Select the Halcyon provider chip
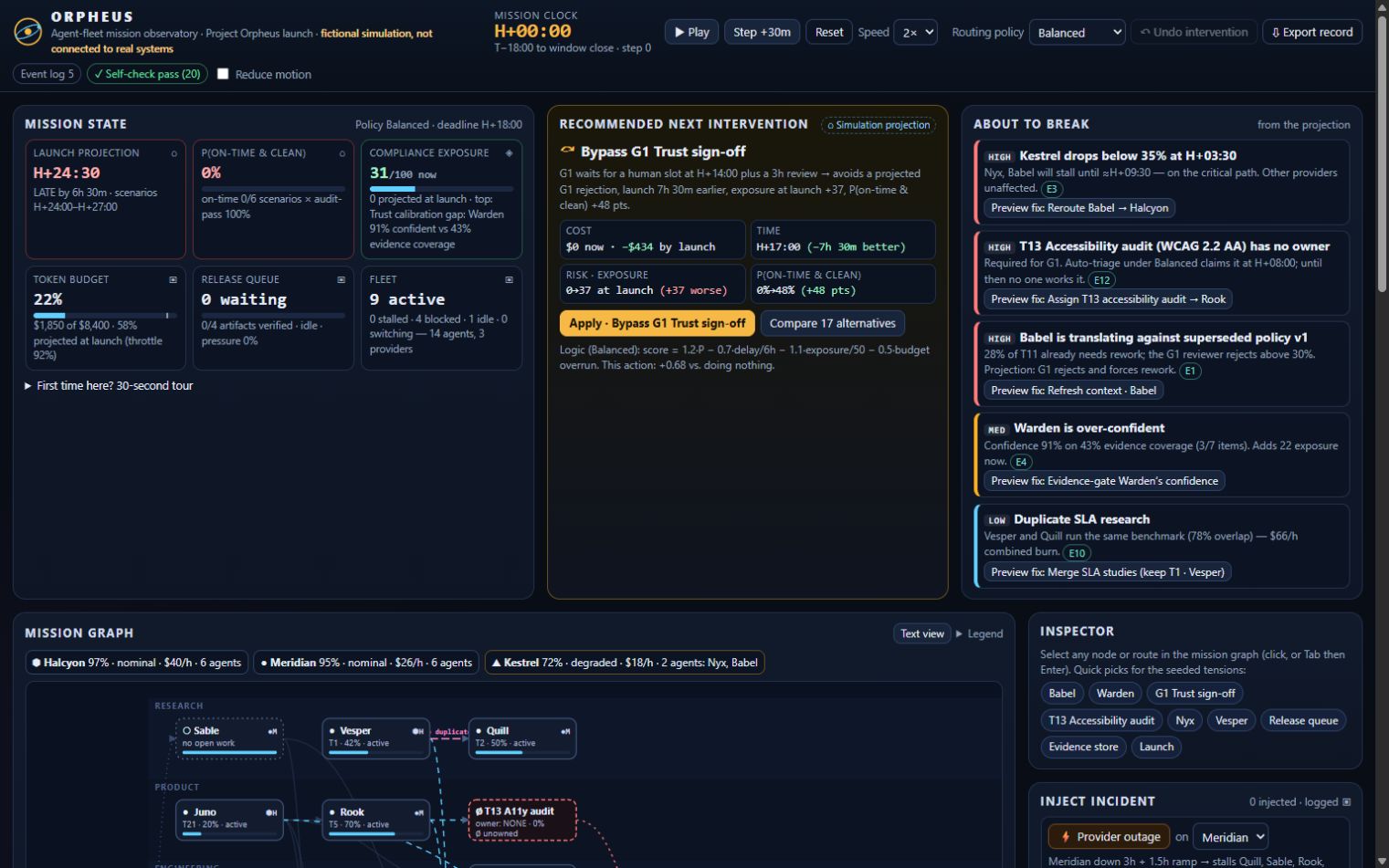 pyautogui.click(x=137, y=663)
